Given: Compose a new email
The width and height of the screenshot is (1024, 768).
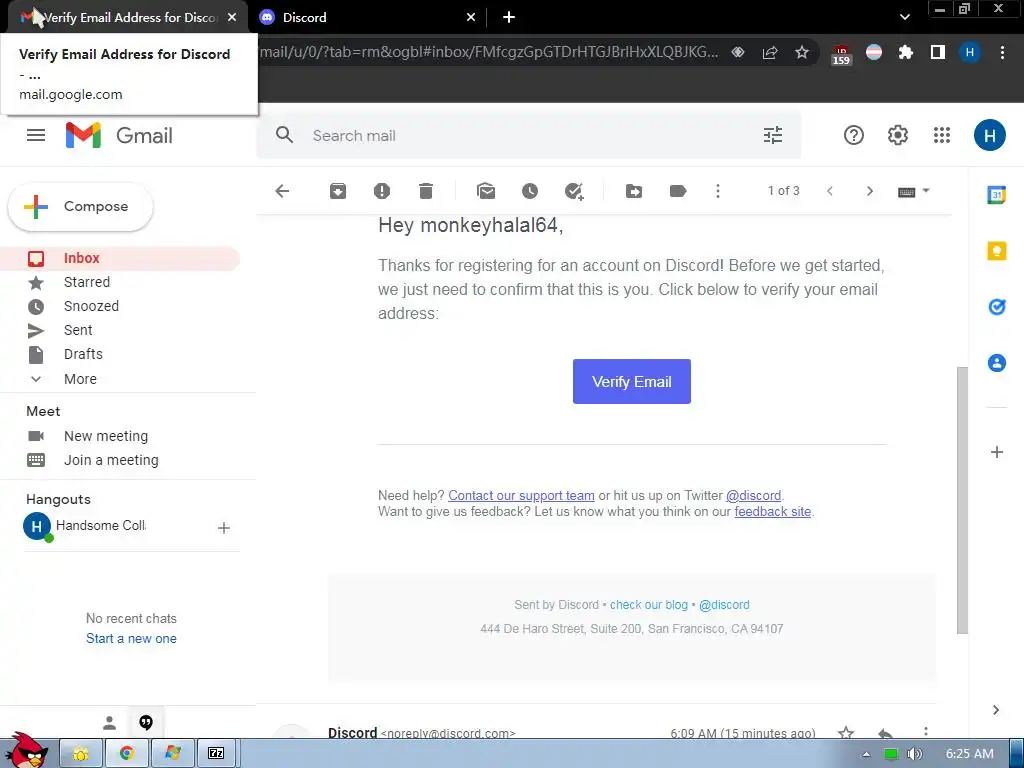Looking at the screenshot, I should tap(80, 206).
